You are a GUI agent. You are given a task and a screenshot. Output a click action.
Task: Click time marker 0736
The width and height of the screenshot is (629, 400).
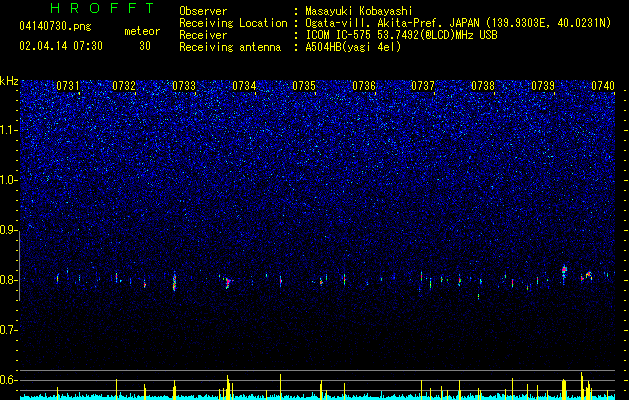click(x=364, y=85)
